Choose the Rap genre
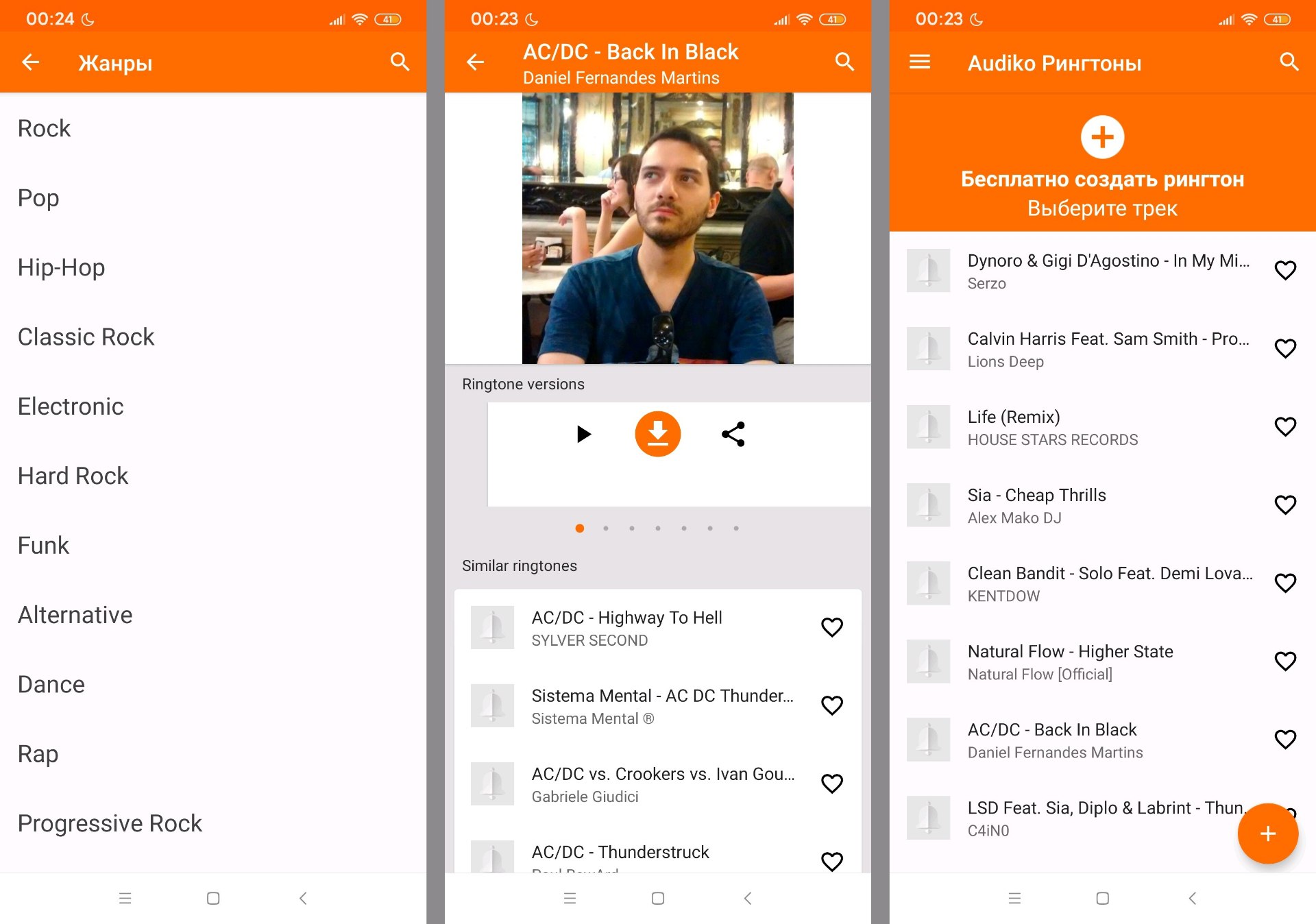 (x=212, y=754)
